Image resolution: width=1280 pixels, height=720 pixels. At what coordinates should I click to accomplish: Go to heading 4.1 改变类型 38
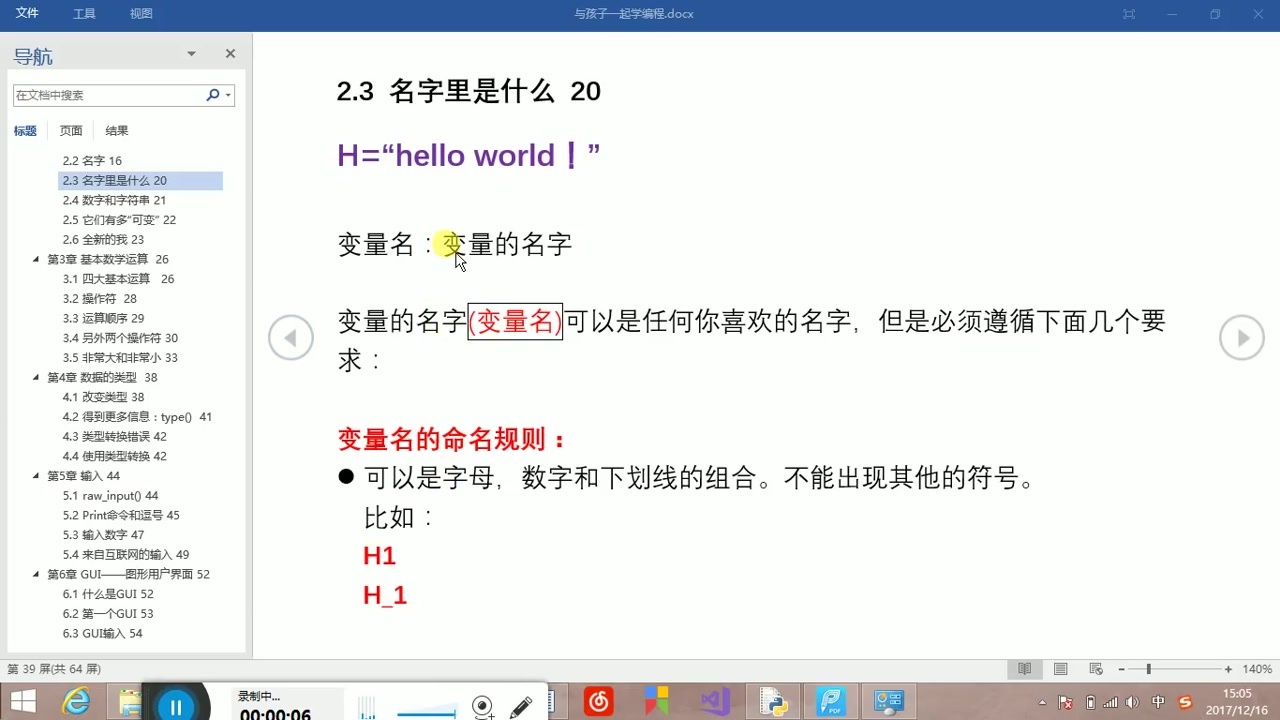click(103, 397)
